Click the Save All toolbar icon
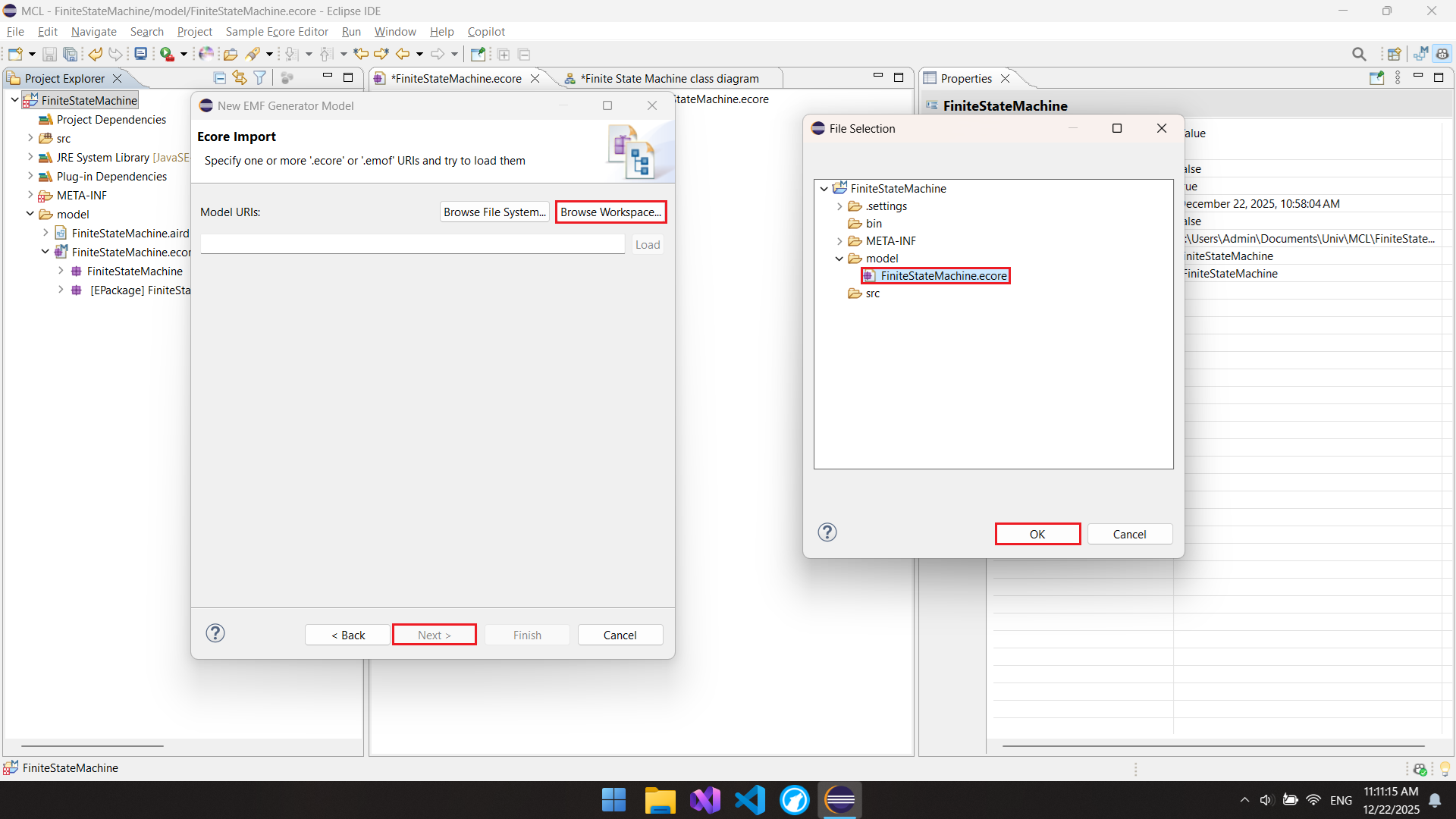This screenshot has height=819, width=1456. click(x=70, y=55)
